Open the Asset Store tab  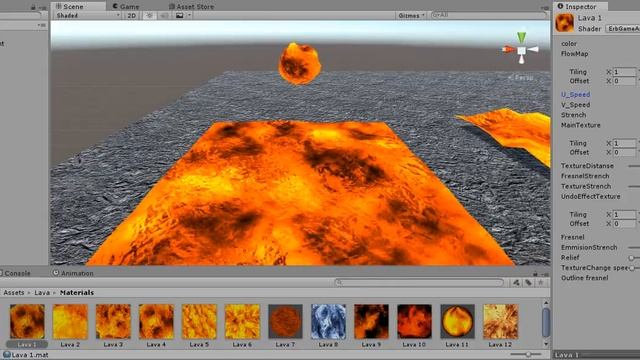pyautogui.click(x=191, y=7)
